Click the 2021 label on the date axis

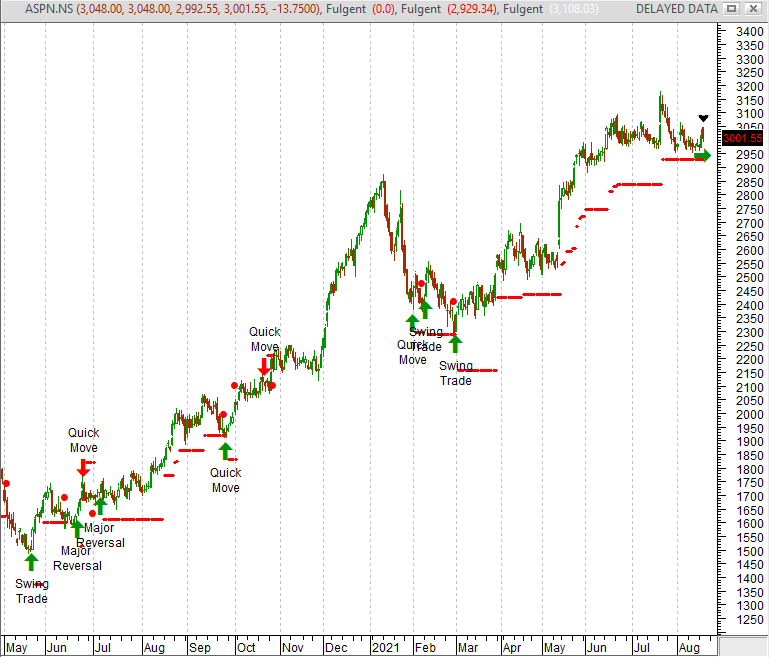click(x=385, y=648)
